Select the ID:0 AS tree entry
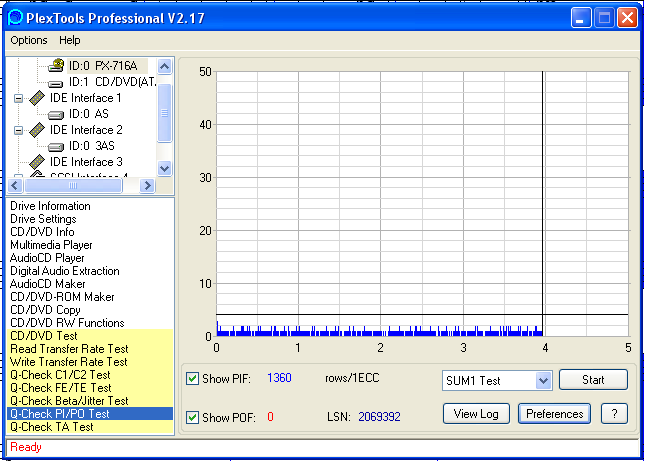 click(89, 114)
